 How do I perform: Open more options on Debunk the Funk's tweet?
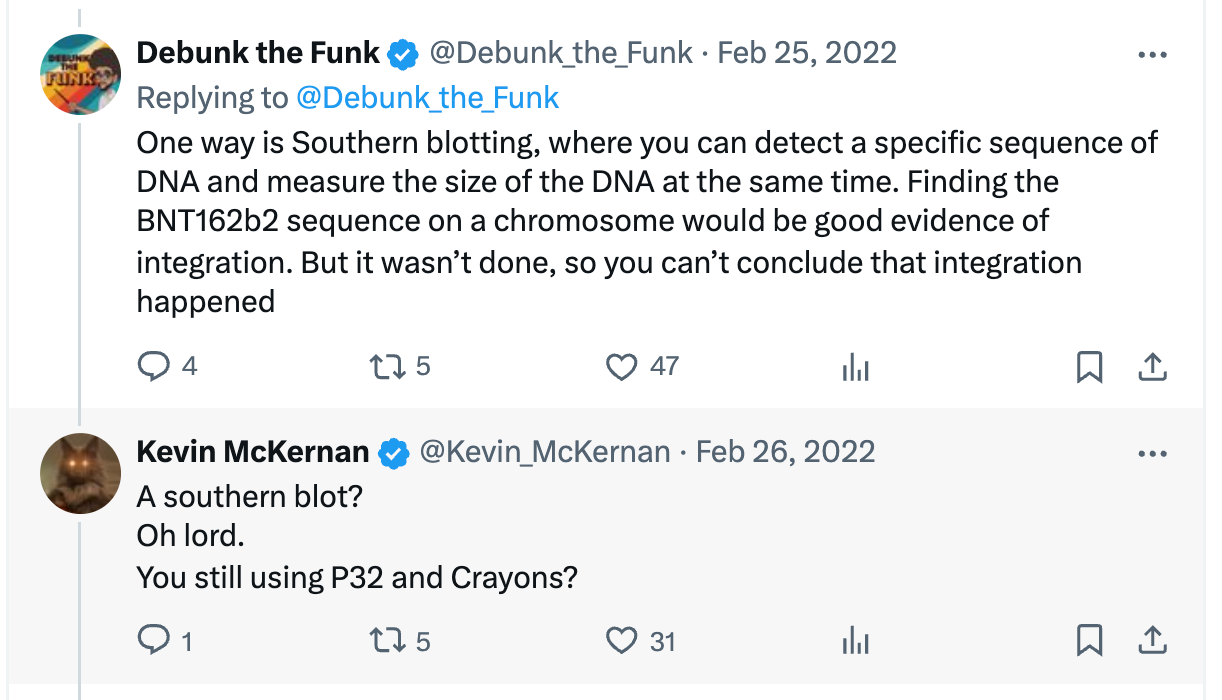click(1153, 55)
